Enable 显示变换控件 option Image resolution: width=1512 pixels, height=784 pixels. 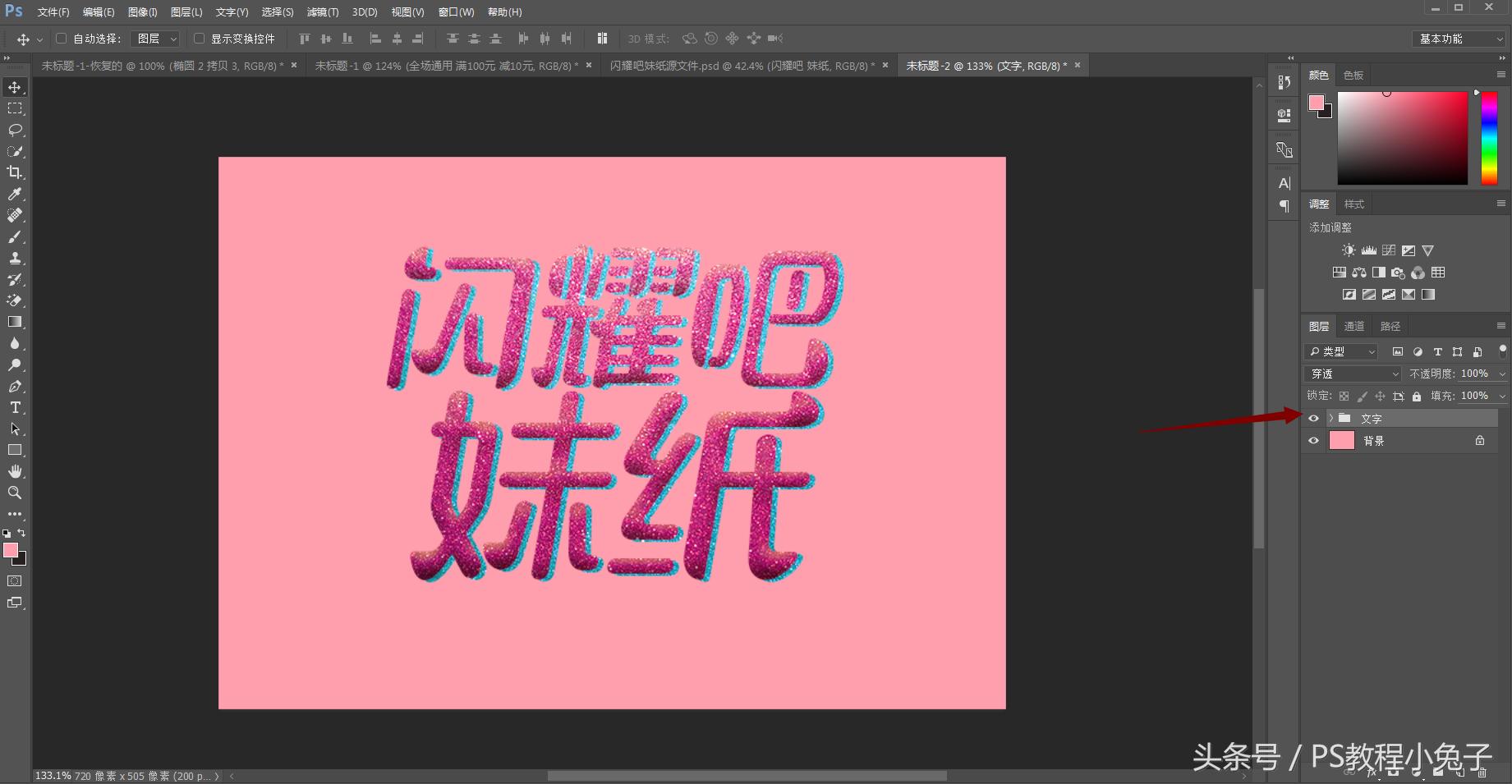tap(199, 39)
